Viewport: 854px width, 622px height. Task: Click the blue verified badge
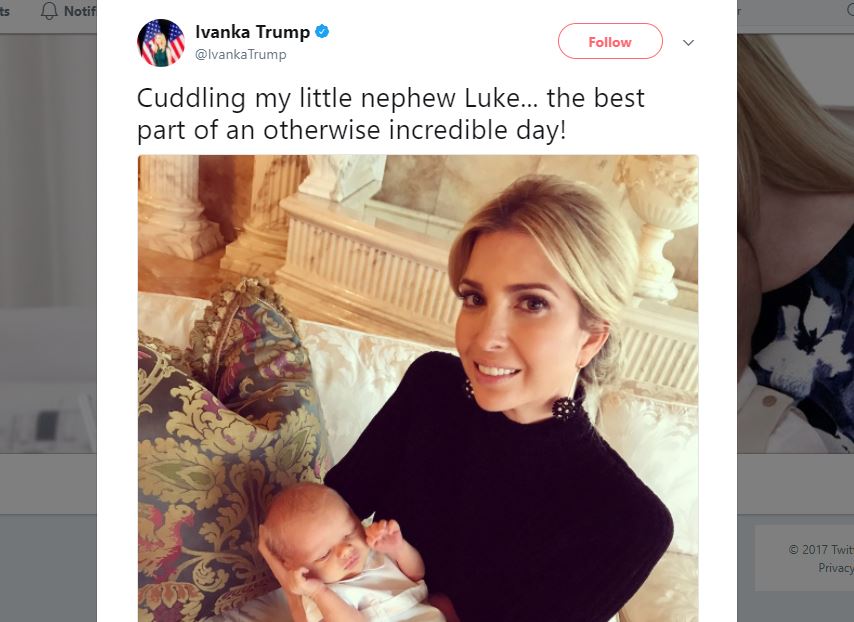(322, 32)
